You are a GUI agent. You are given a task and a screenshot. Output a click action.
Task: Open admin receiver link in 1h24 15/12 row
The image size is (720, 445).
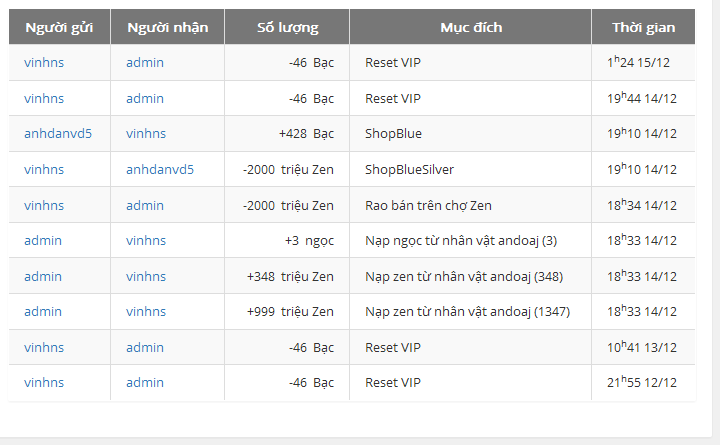point(145,62)
